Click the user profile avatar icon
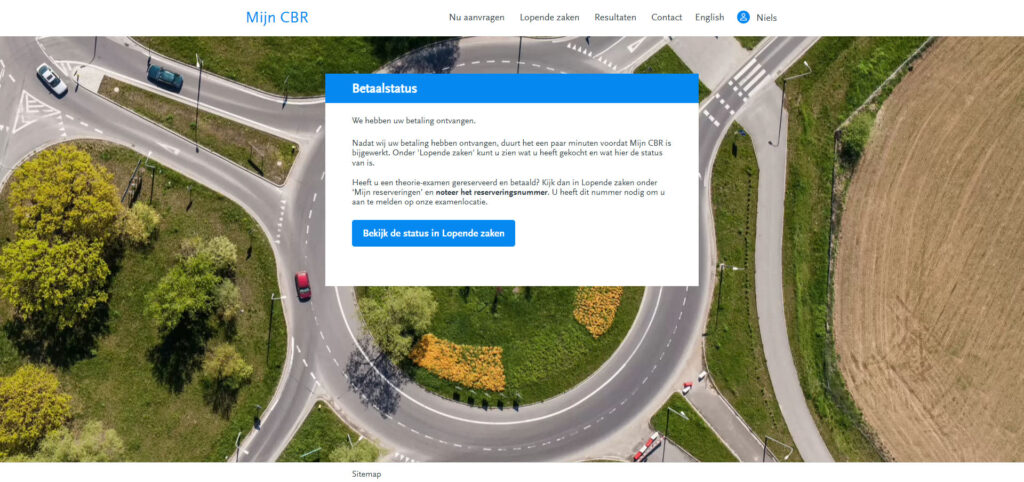The image size is (1024, 482). pos(743,17)
